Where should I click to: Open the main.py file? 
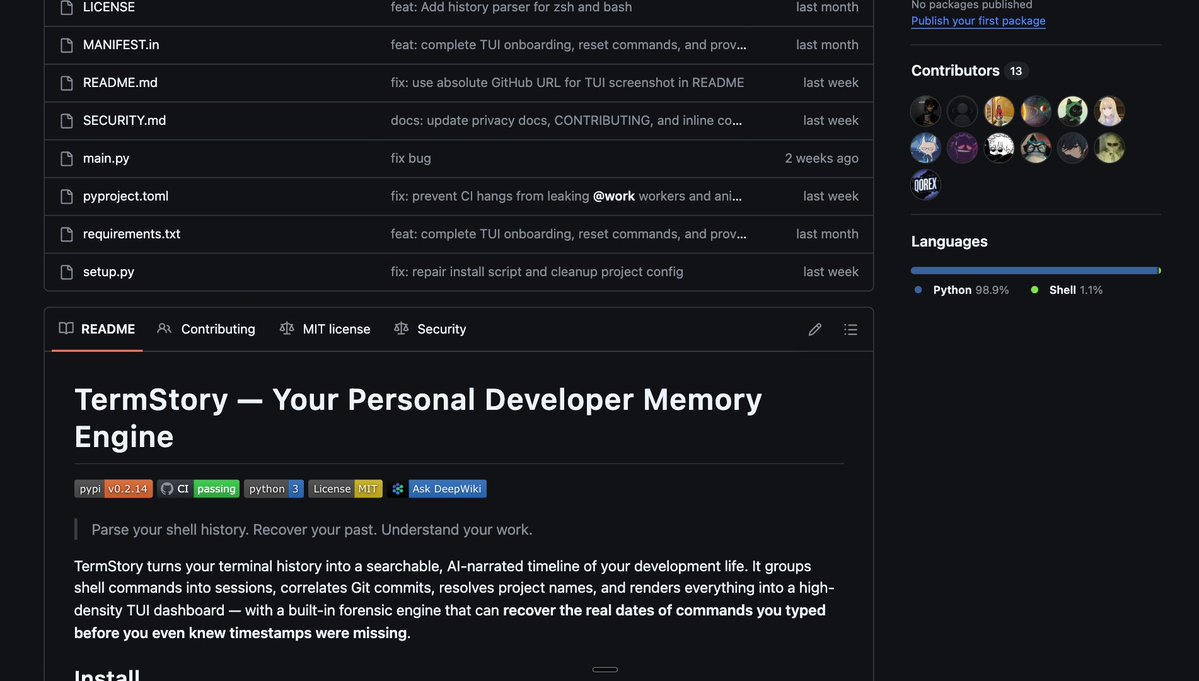pyautogui.click(x=106, y=158)
